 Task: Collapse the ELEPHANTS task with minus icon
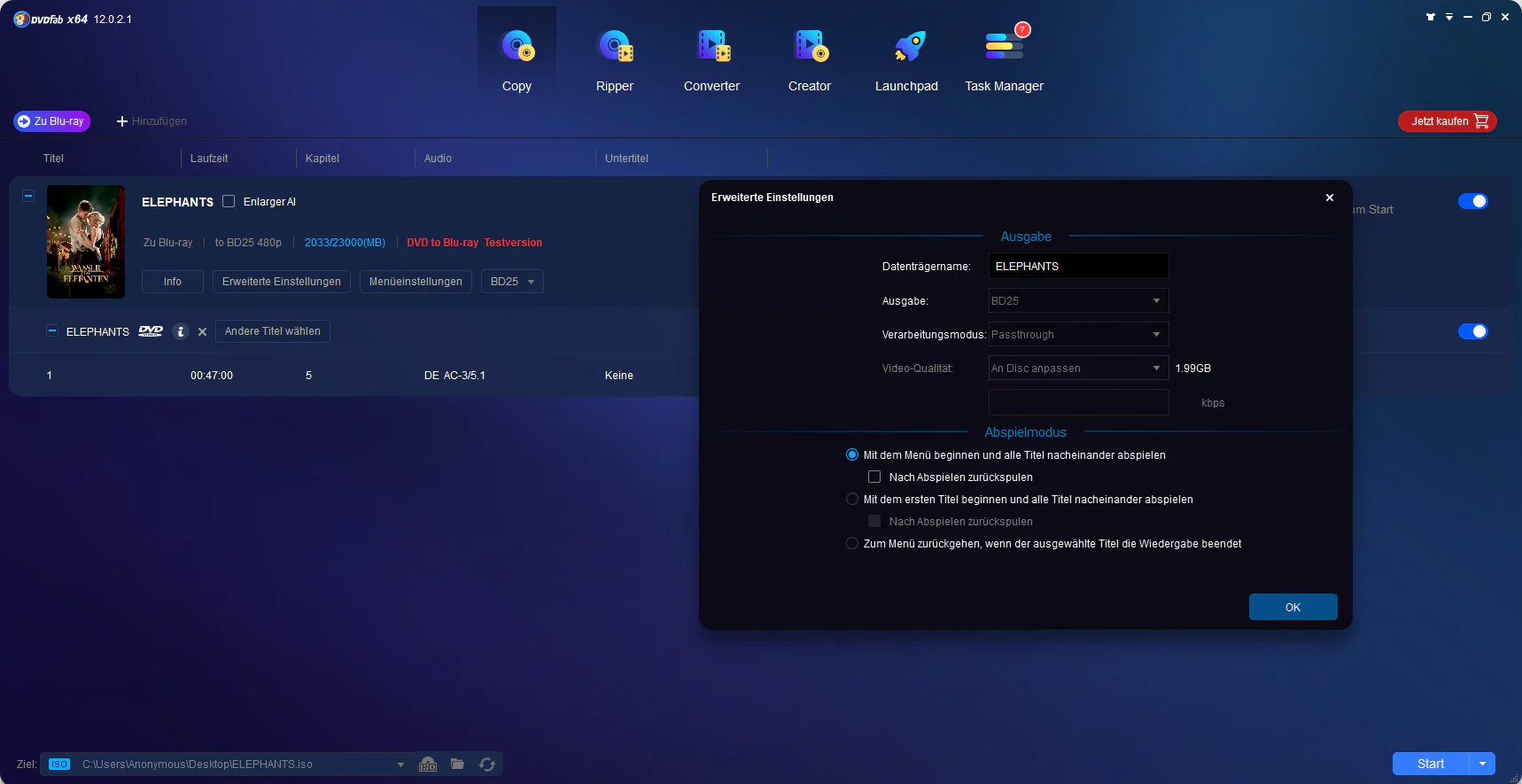pyautogui.click(x=28, y=195)
